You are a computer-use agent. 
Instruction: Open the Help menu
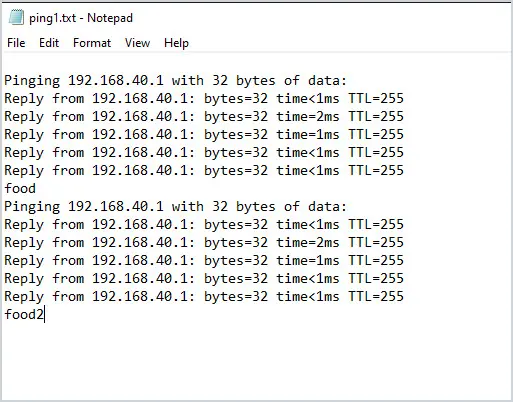176,43
